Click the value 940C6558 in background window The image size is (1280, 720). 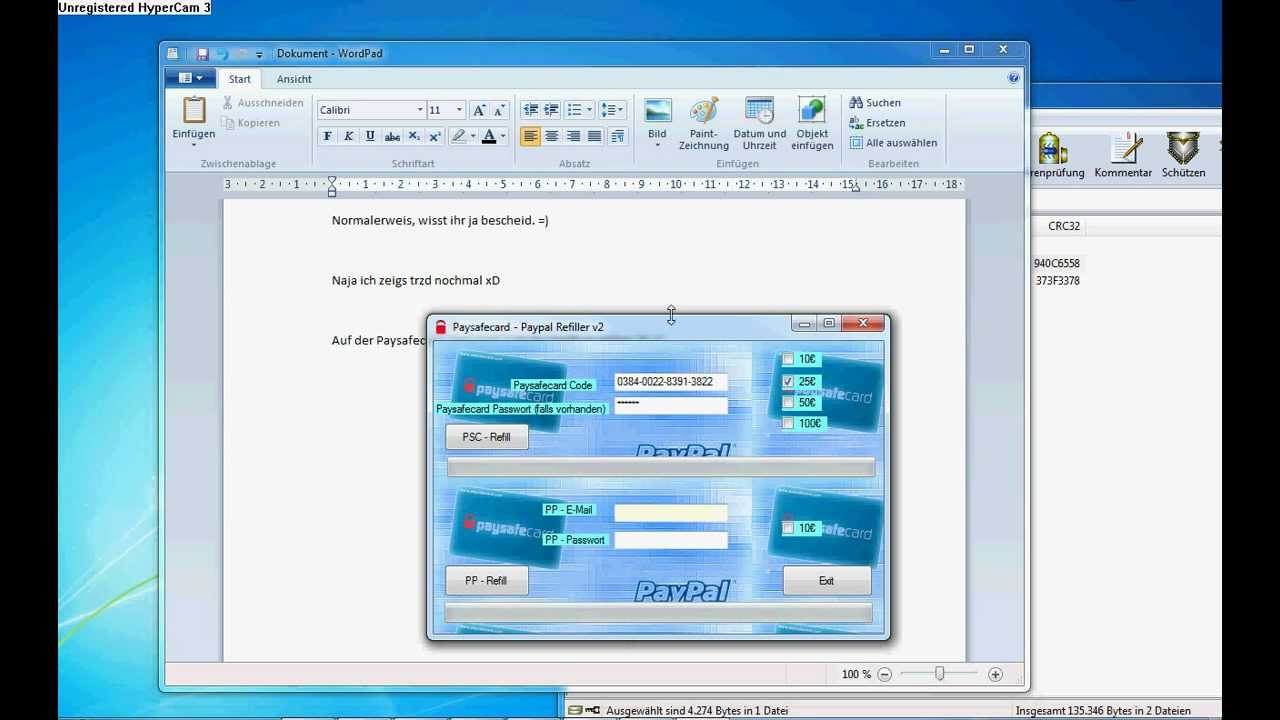pos(1057,263)
